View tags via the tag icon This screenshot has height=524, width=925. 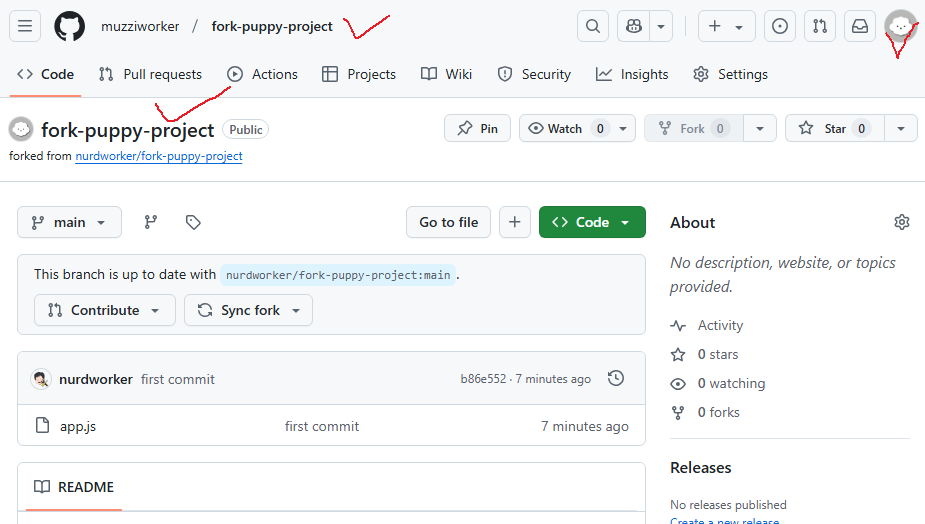tap(193, 222)
